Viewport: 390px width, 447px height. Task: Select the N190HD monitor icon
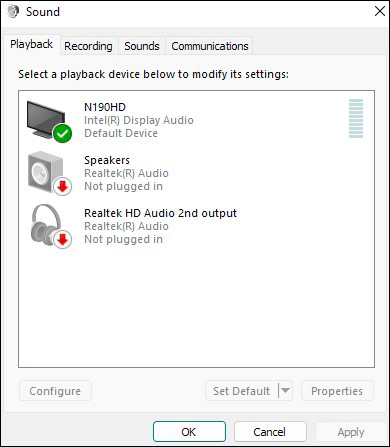click(47, 120)
